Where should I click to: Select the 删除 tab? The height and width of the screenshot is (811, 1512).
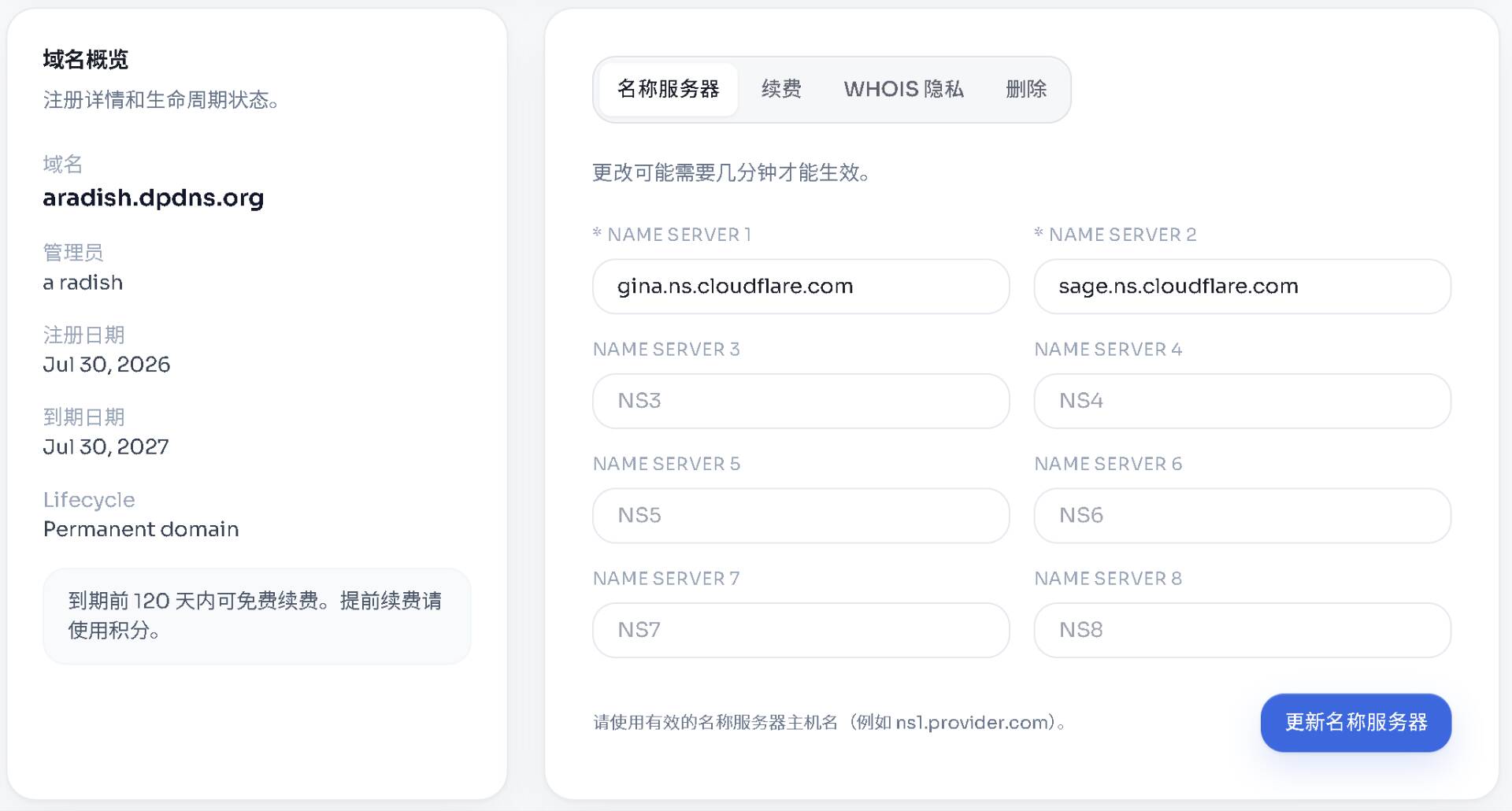1026,89
